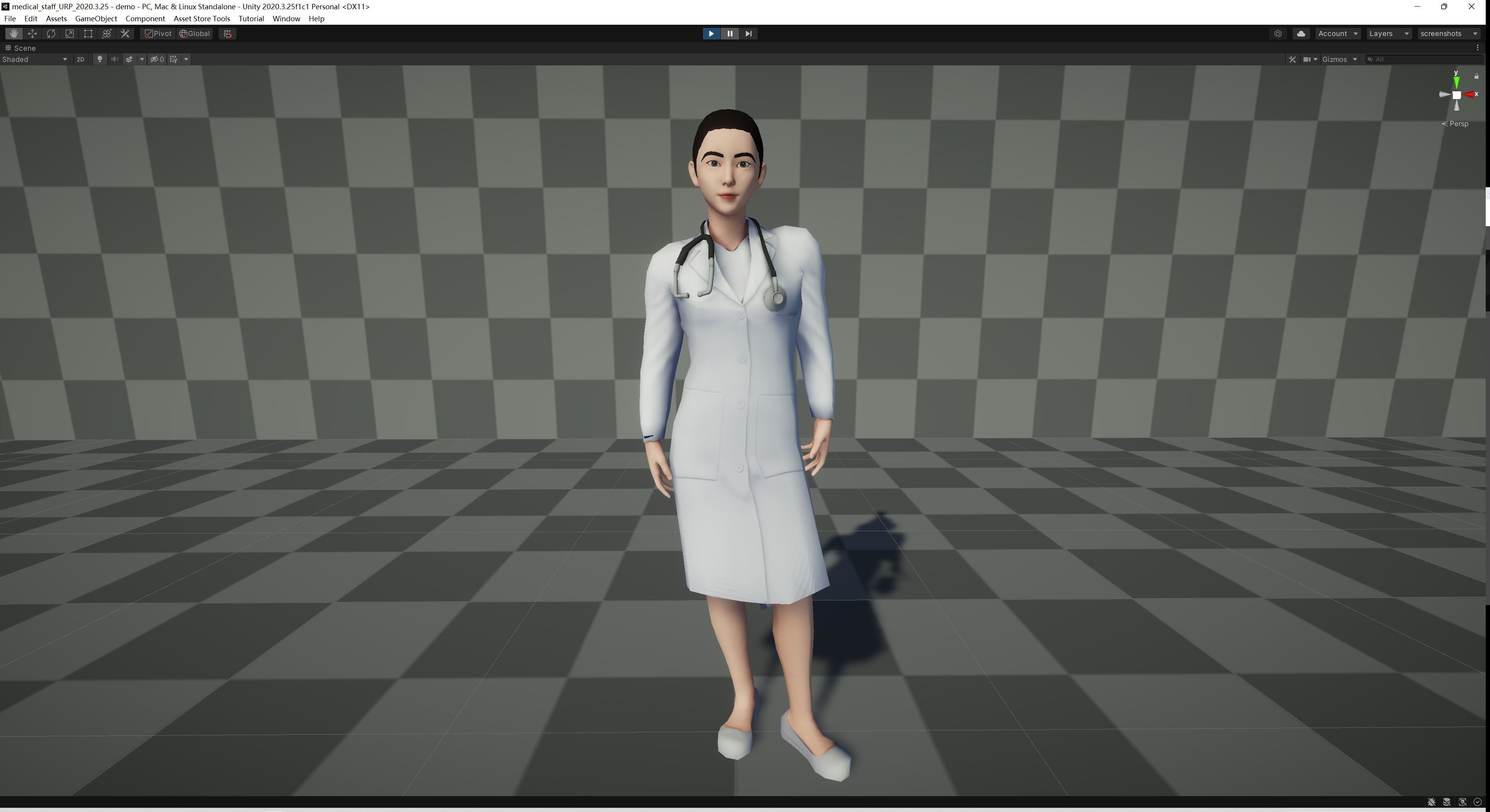The image size is (1490, 812).
Task: Click the red X axis cone
Action: click(x=1469, y=94)
